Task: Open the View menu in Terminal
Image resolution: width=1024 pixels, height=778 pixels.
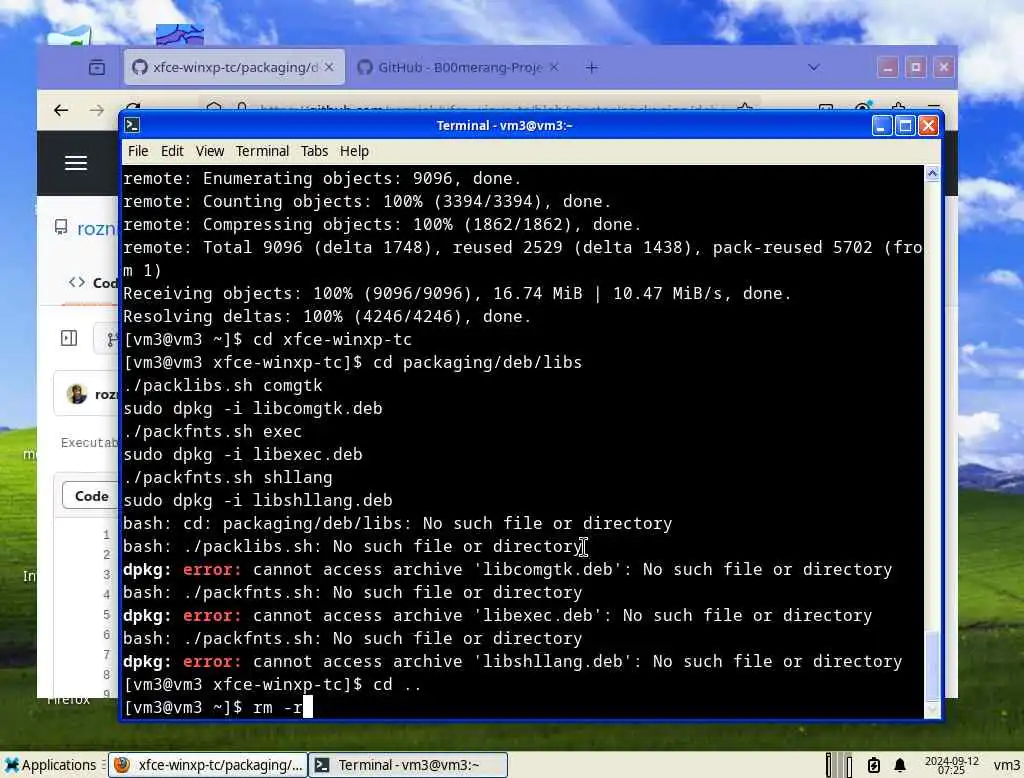Action: point(210,151)
